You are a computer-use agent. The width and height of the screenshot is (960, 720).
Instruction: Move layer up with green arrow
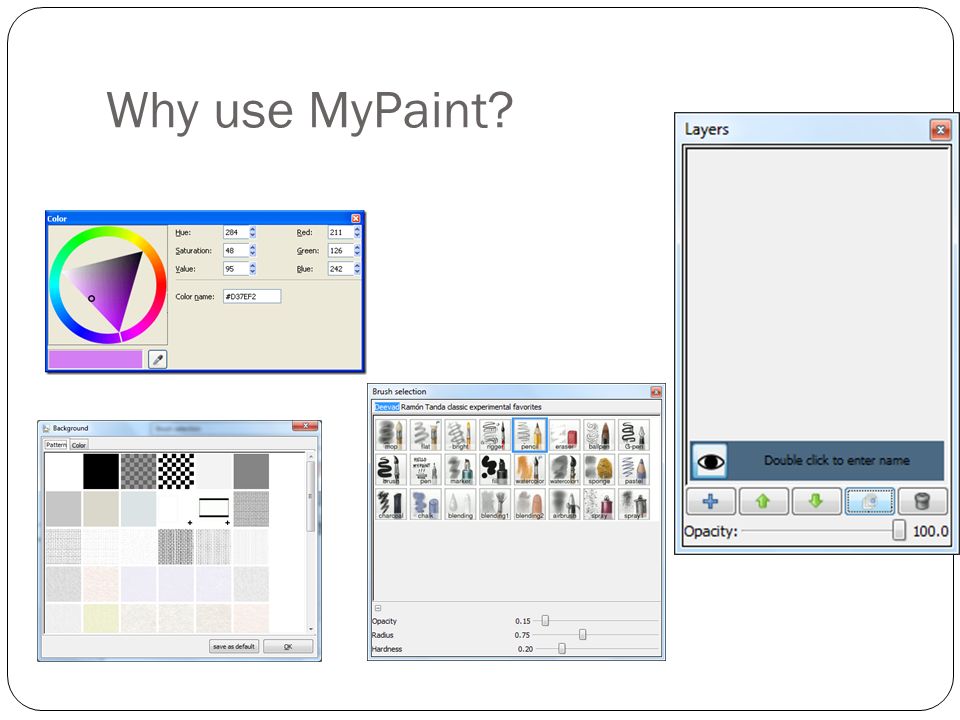tap(763, 501)
